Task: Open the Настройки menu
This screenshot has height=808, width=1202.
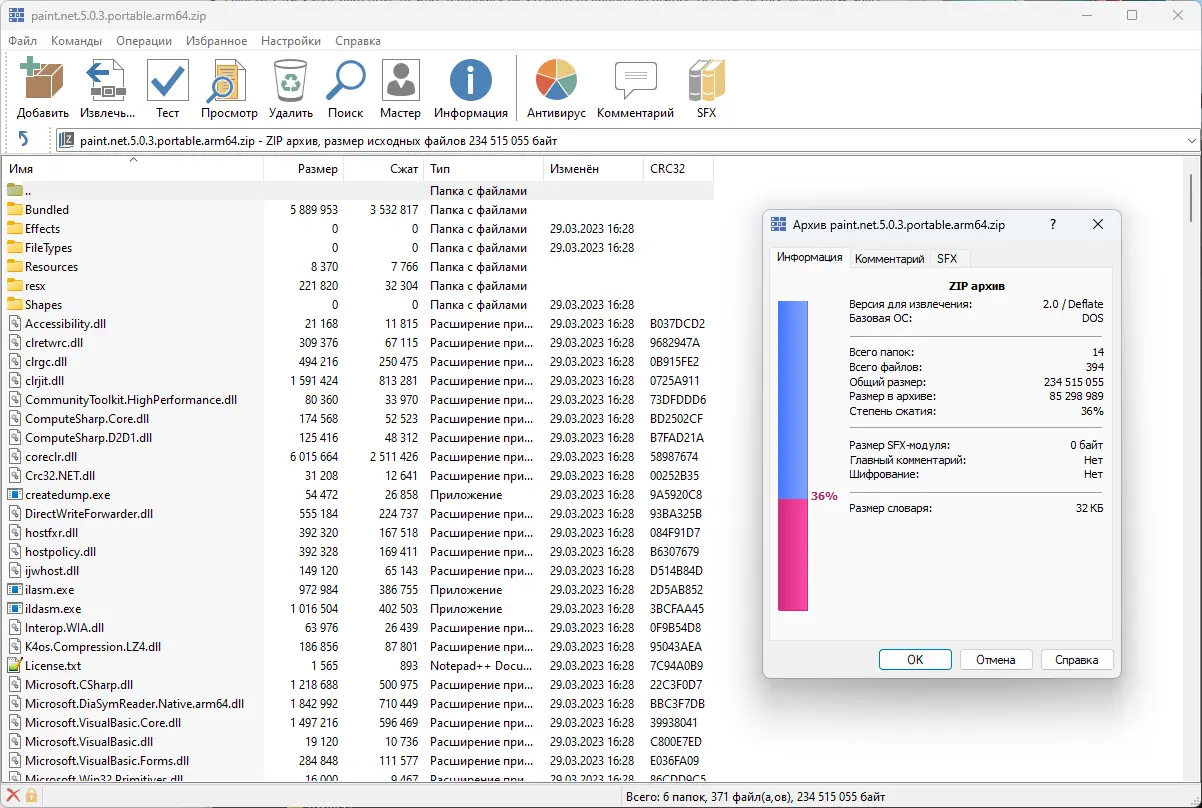Action: tap(291, 41)
